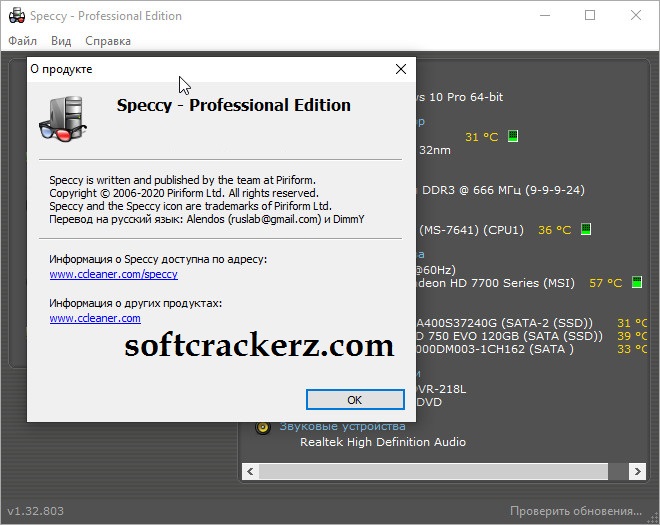660x525 pixels.
Task: Click the window resize grip
Action: (x=653, y=518)
